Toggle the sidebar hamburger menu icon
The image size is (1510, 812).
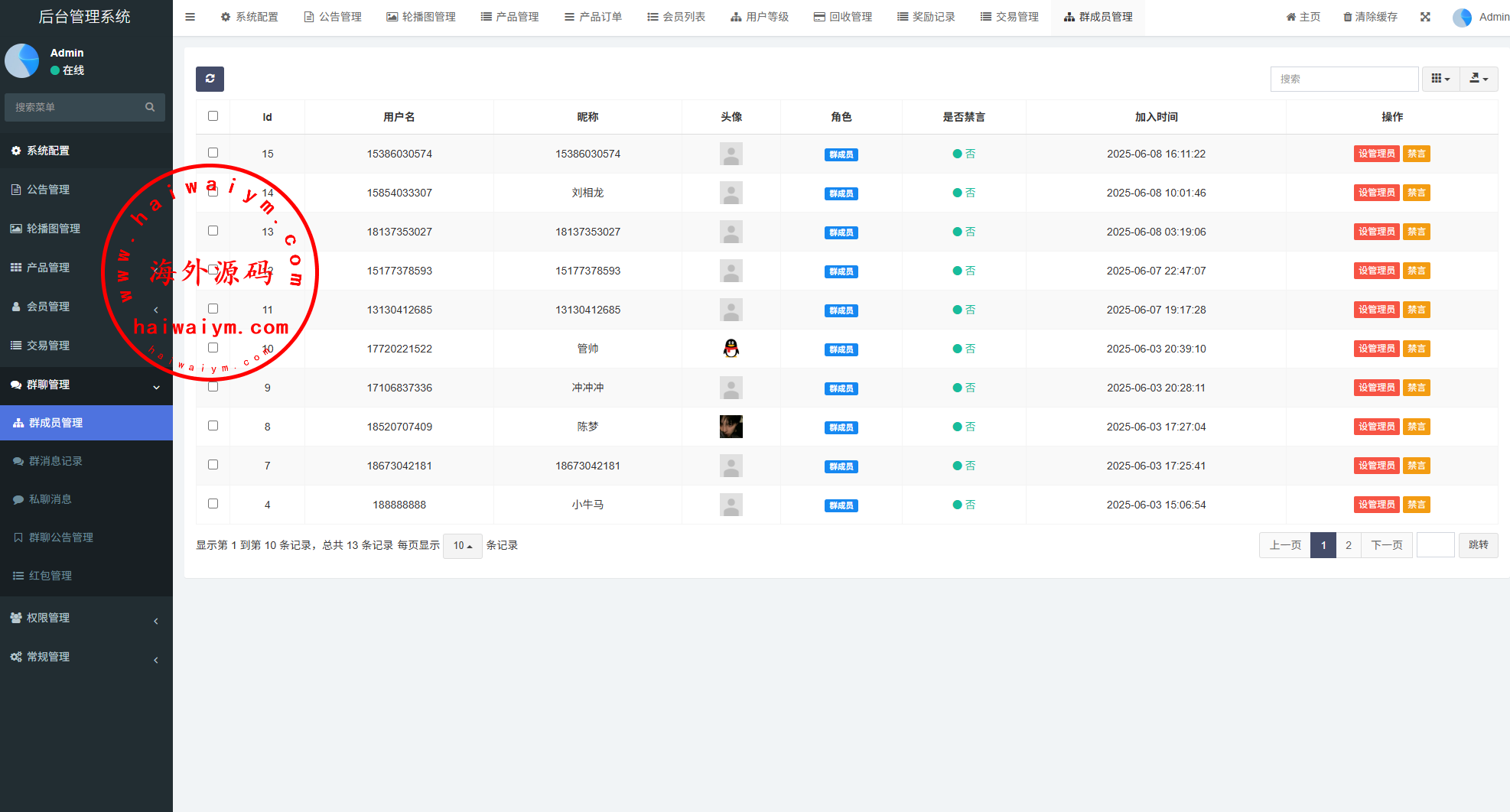click(190, 17)
